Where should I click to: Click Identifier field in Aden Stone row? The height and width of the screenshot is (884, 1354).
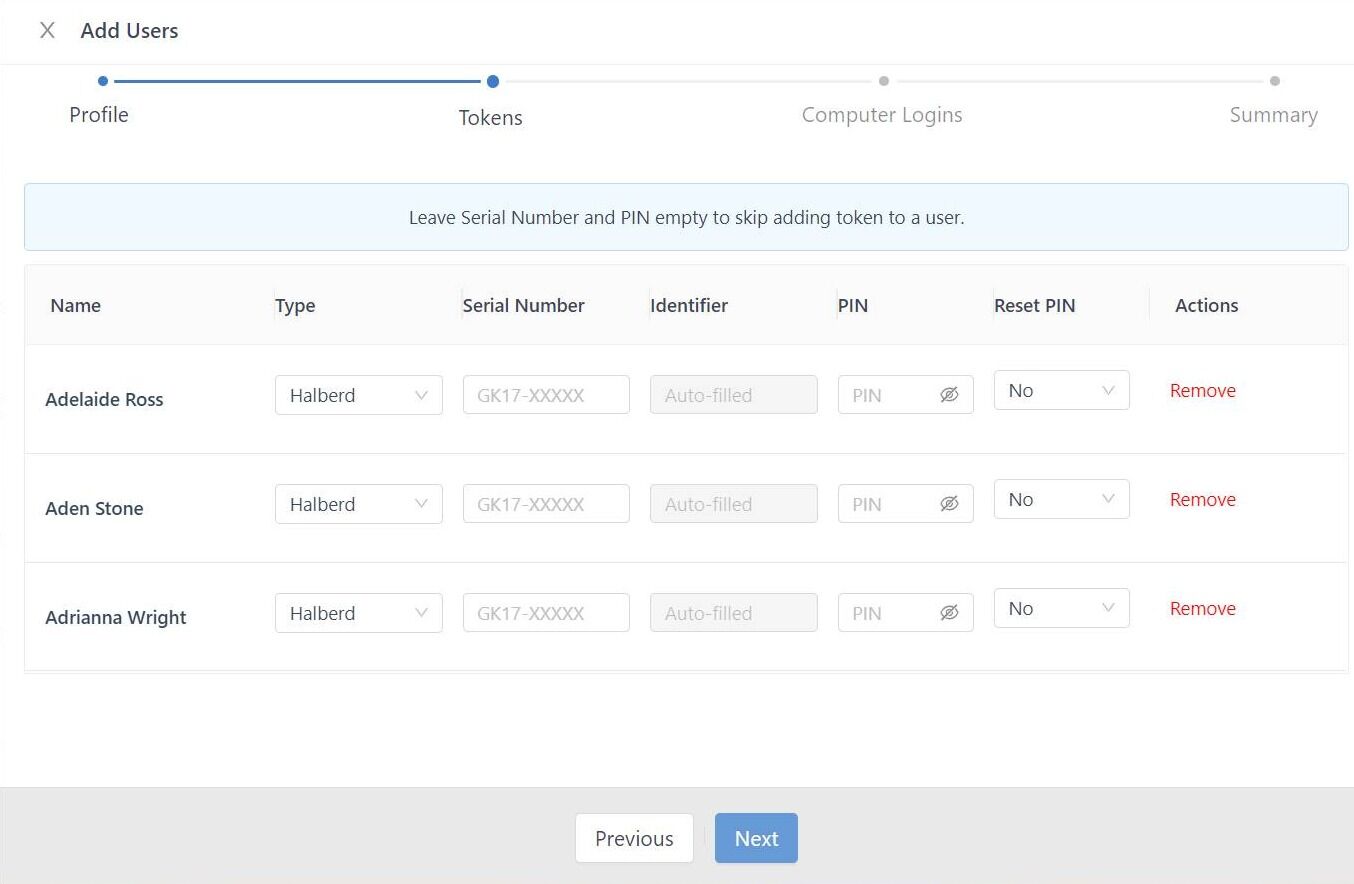tap(734, 504)
